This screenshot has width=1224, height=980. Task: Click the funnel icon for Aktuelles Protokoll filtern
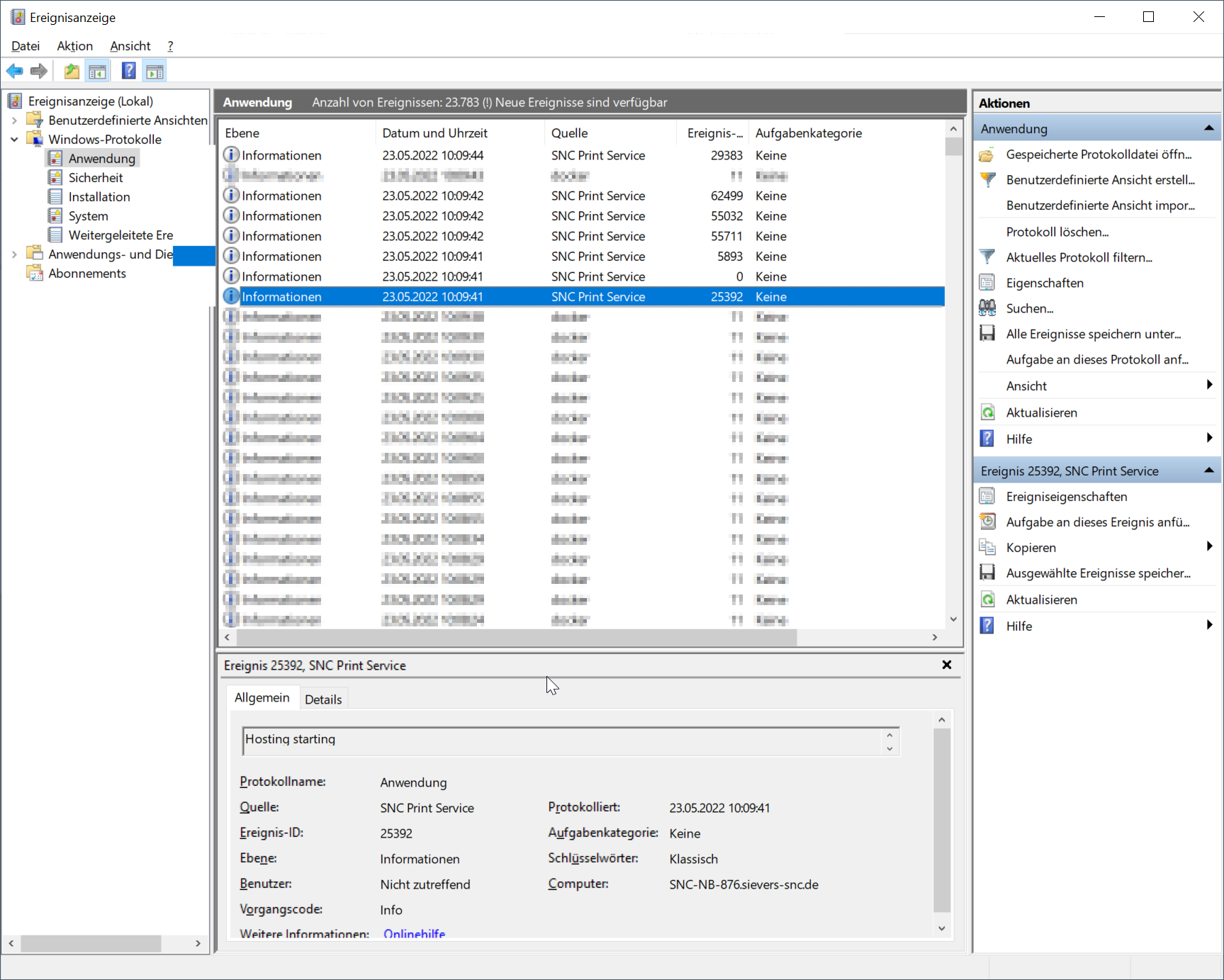coord(987,257)
